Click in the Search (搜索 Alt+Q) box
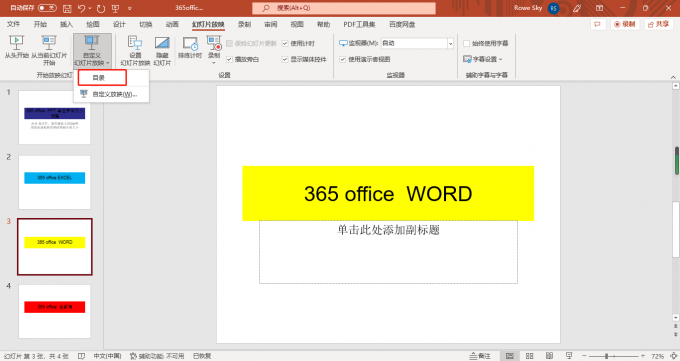Viewport: 680px width, 361px height. coord(344,8)
